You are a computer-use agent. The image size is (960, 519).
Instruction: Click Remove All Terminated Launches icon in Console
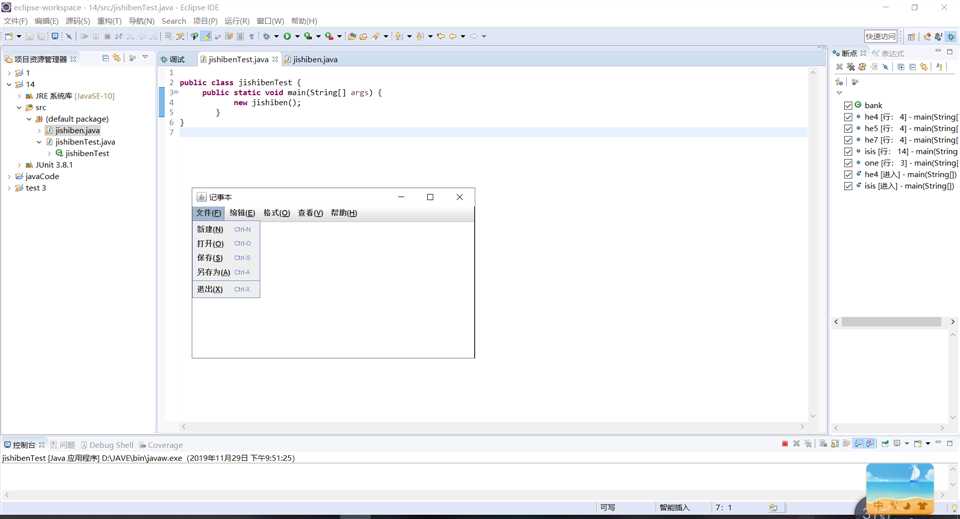coord(808,443)
